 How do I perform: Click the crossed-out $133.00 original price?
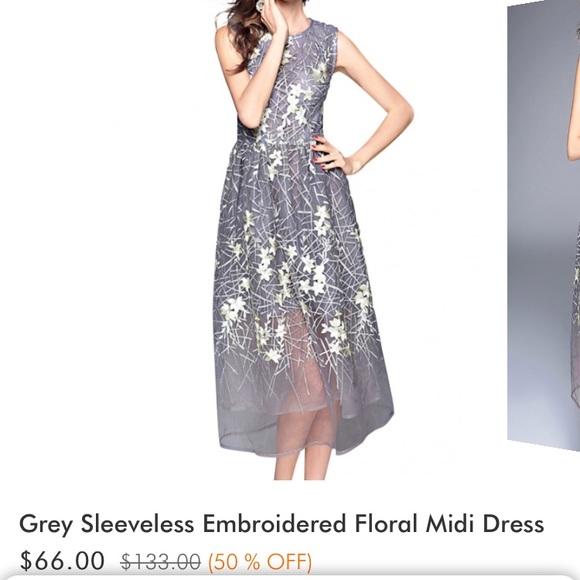pyautogui.click(x=161, y=562)
